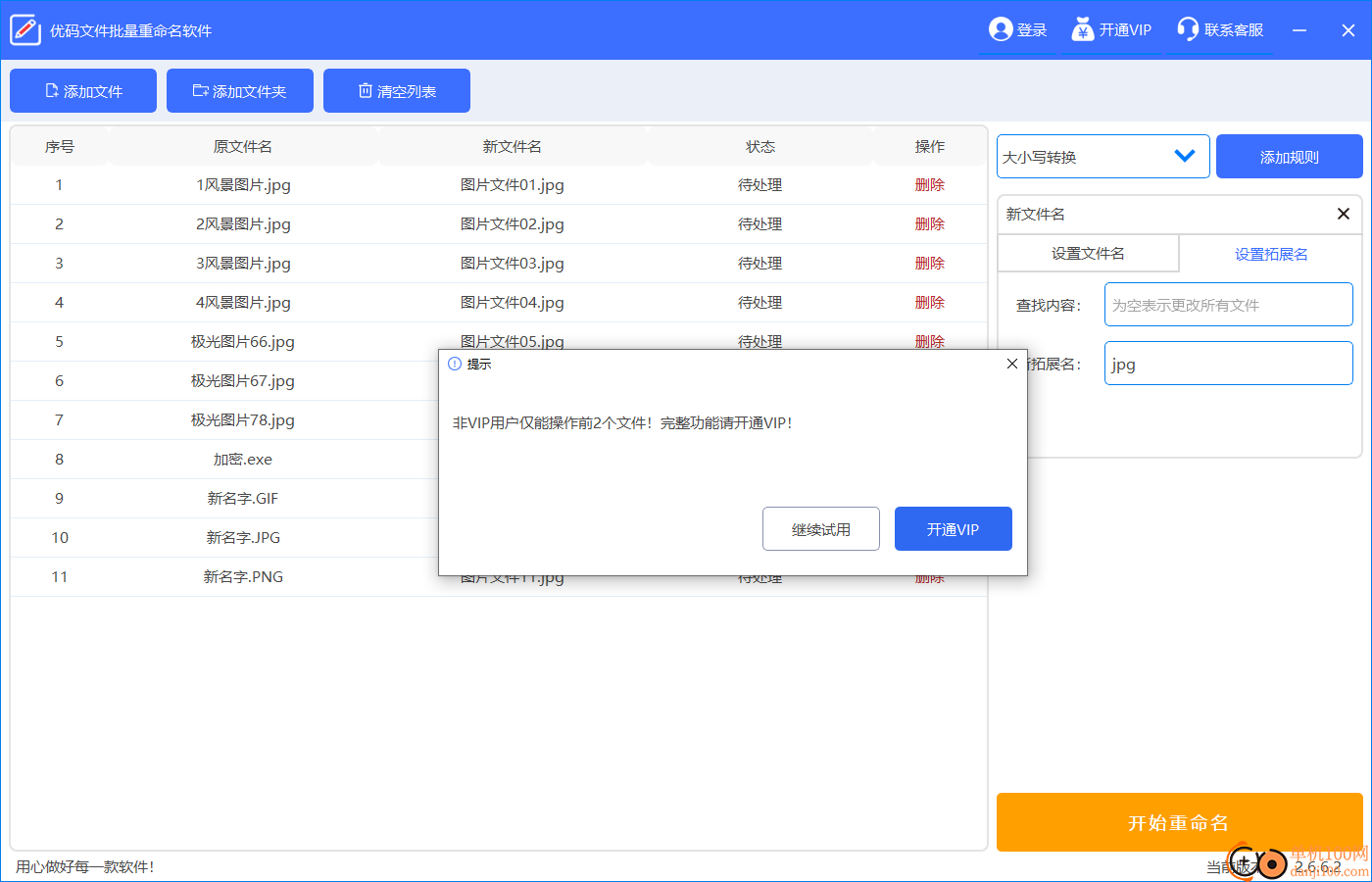Viewport: 1372px width, 882px height.
Task: Click the 状态 column header
Action: click(760, 146)
